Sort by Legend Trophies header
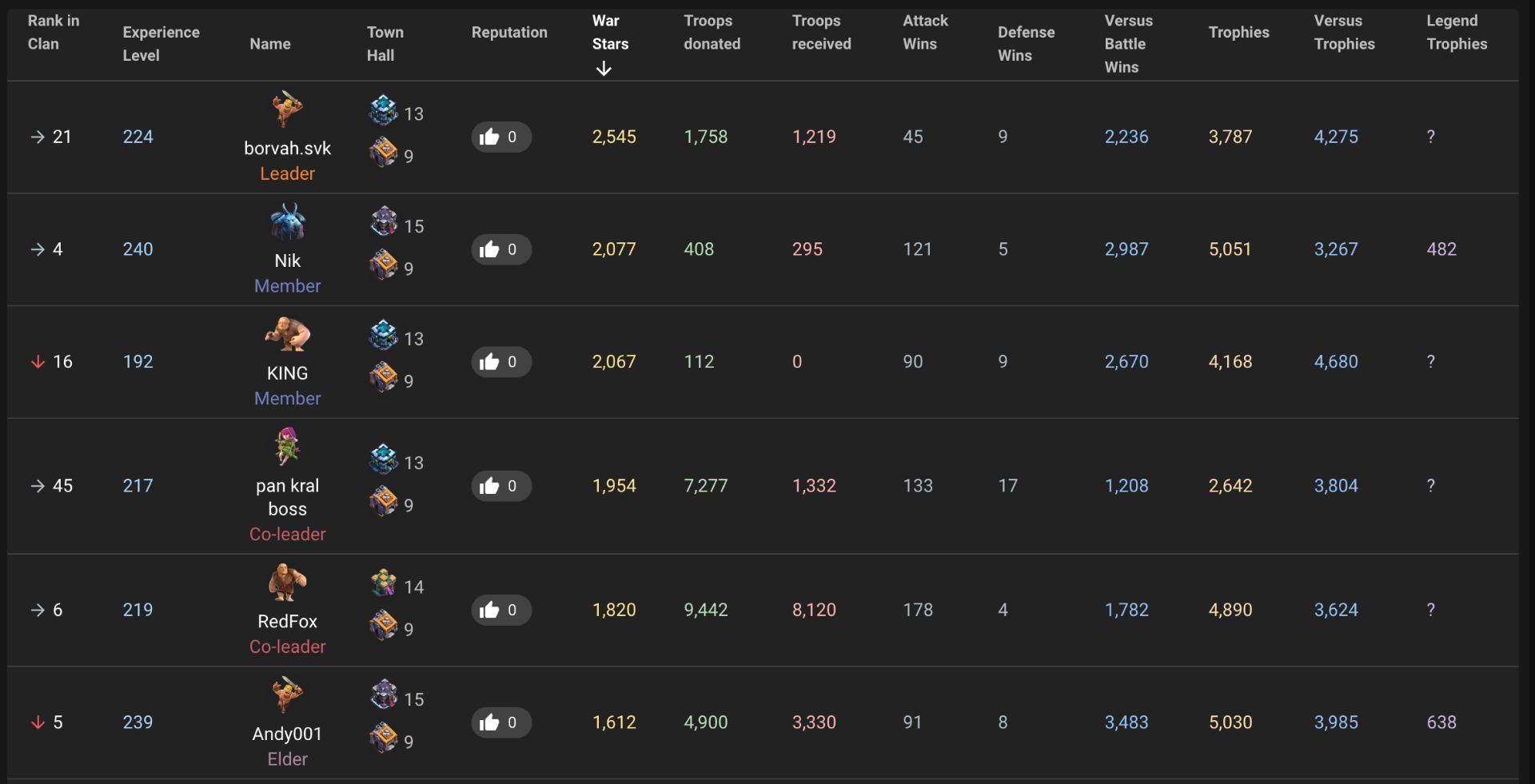Viewport: 1535px width, 784px height. click(x=1457, y=32)
